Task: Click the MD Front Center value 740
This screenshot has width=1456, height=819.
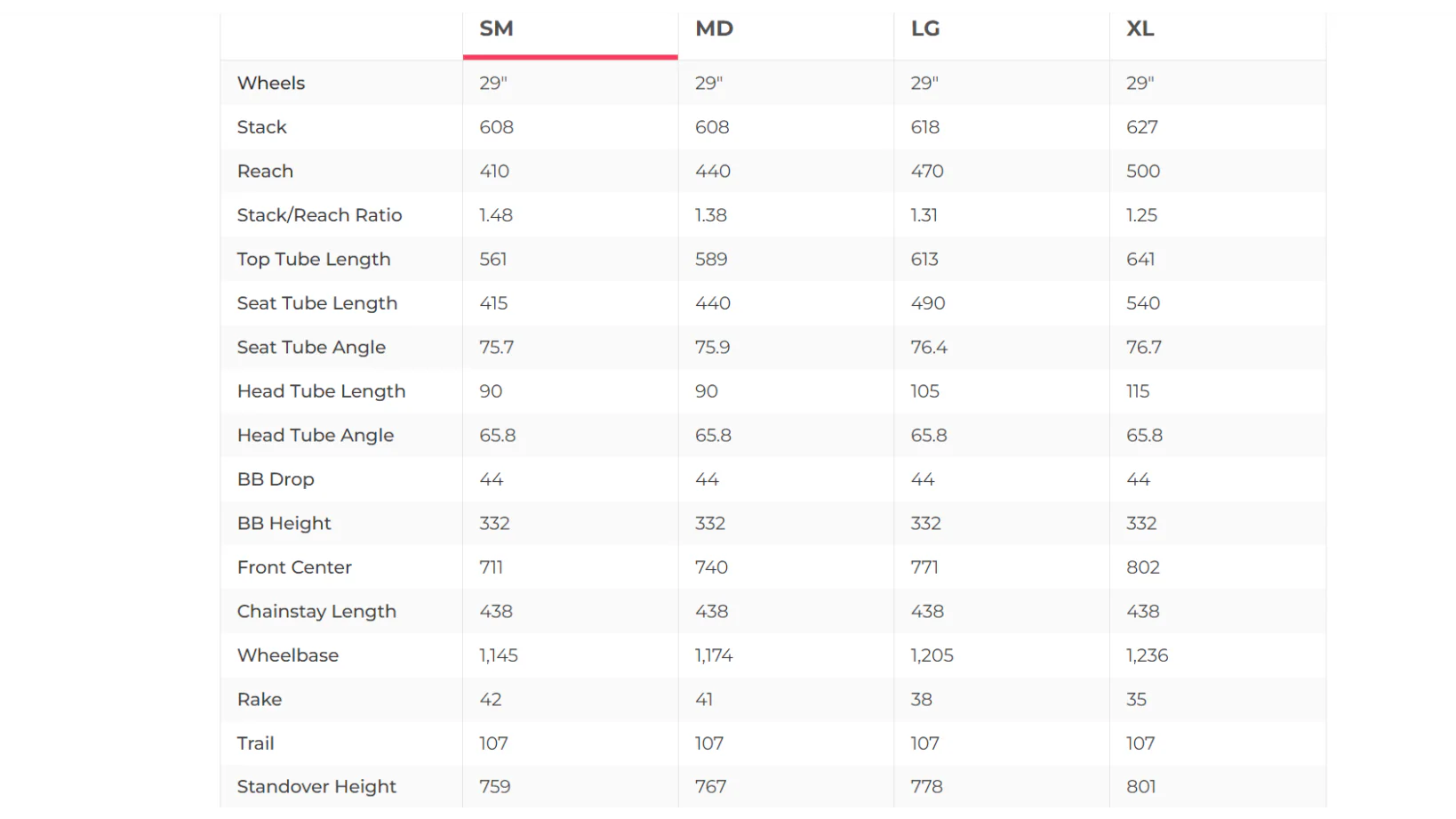Action: tap(711, 567)
